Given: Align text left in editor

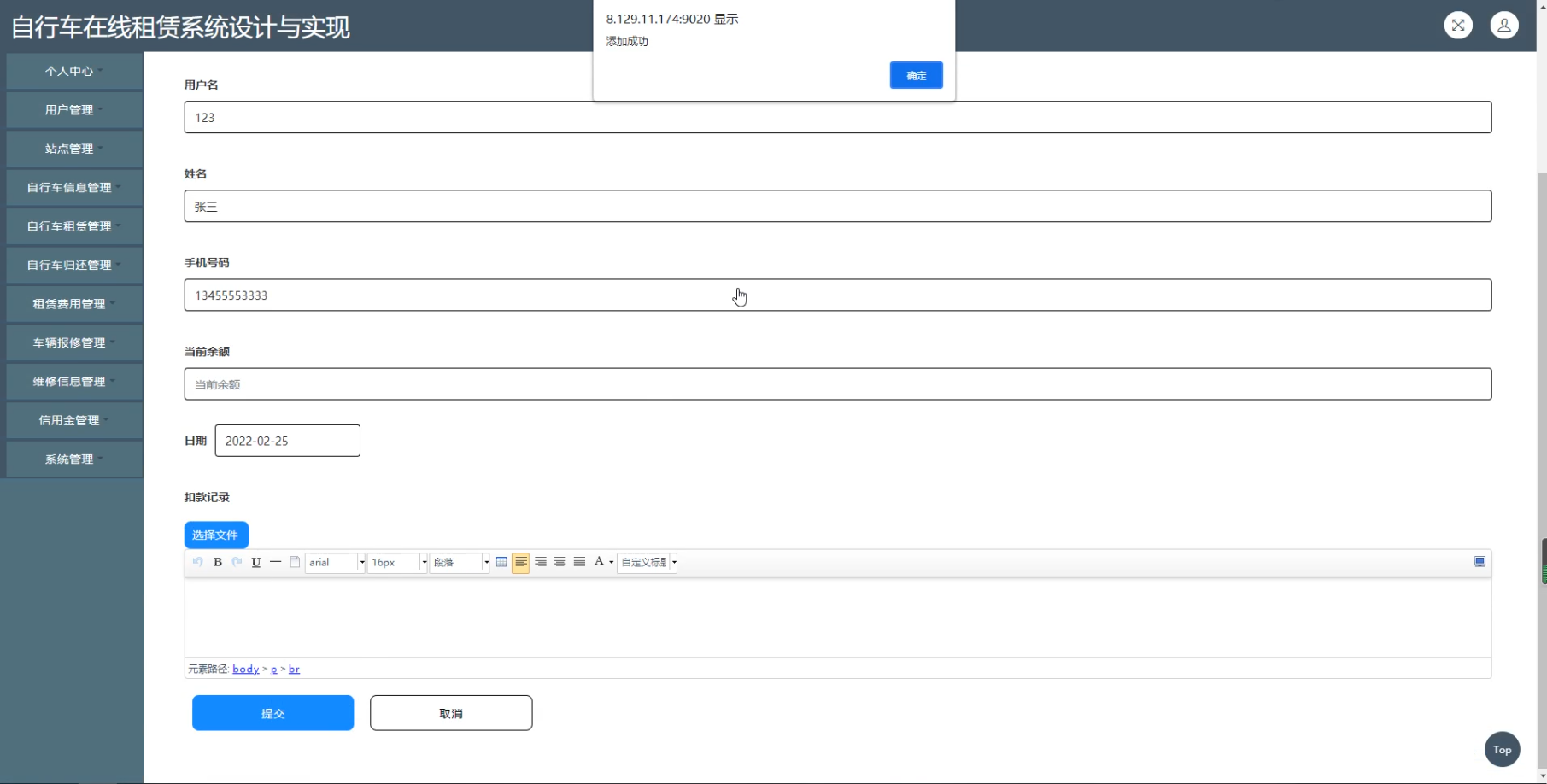Looking at the screenshot, I should [521, 562].
